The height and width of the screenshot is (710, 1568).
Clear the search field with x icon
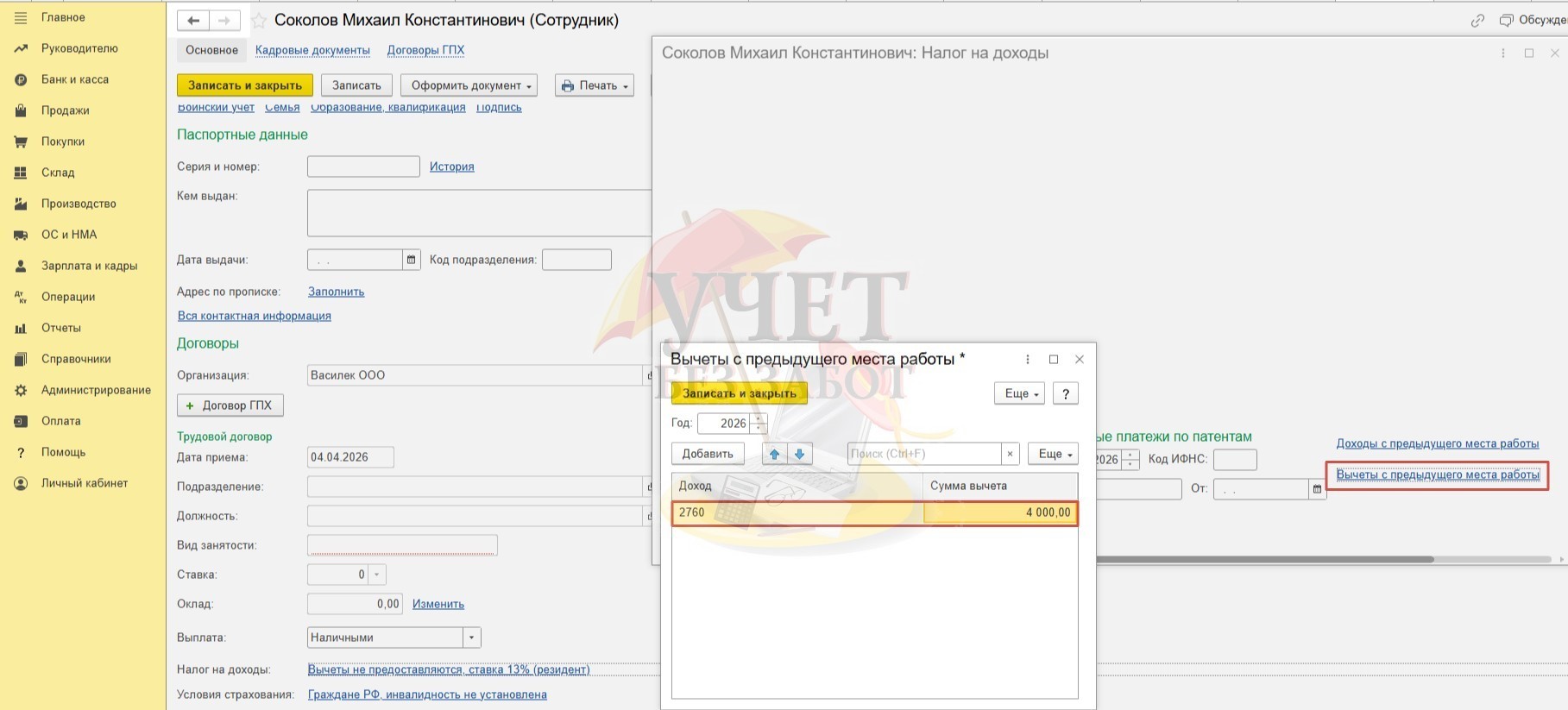1010,454
